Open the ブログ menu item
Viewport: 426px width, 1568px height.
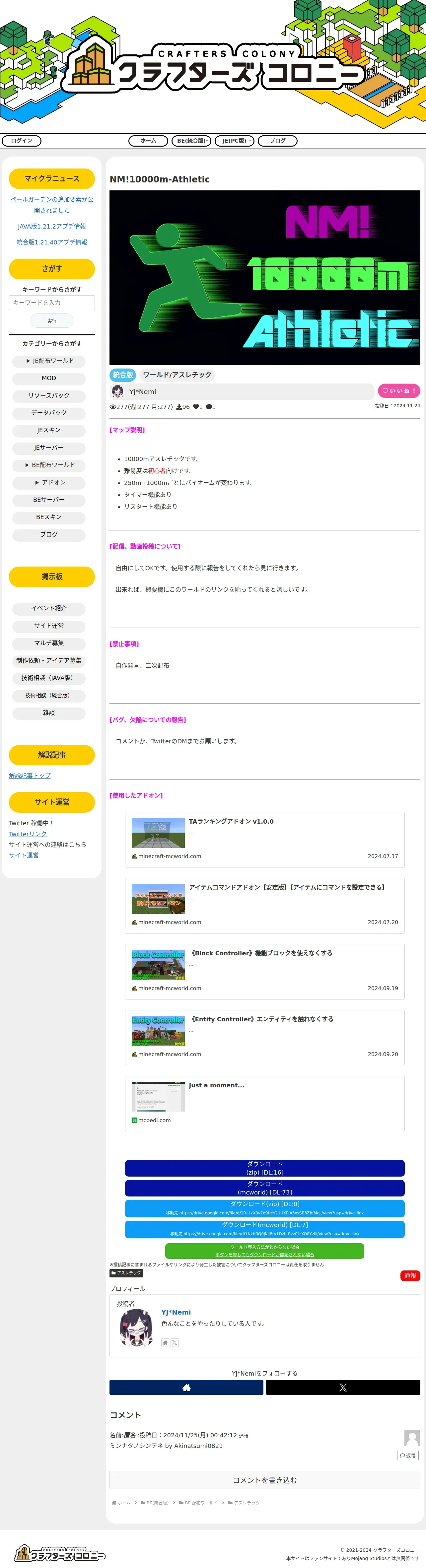(277, 141)
